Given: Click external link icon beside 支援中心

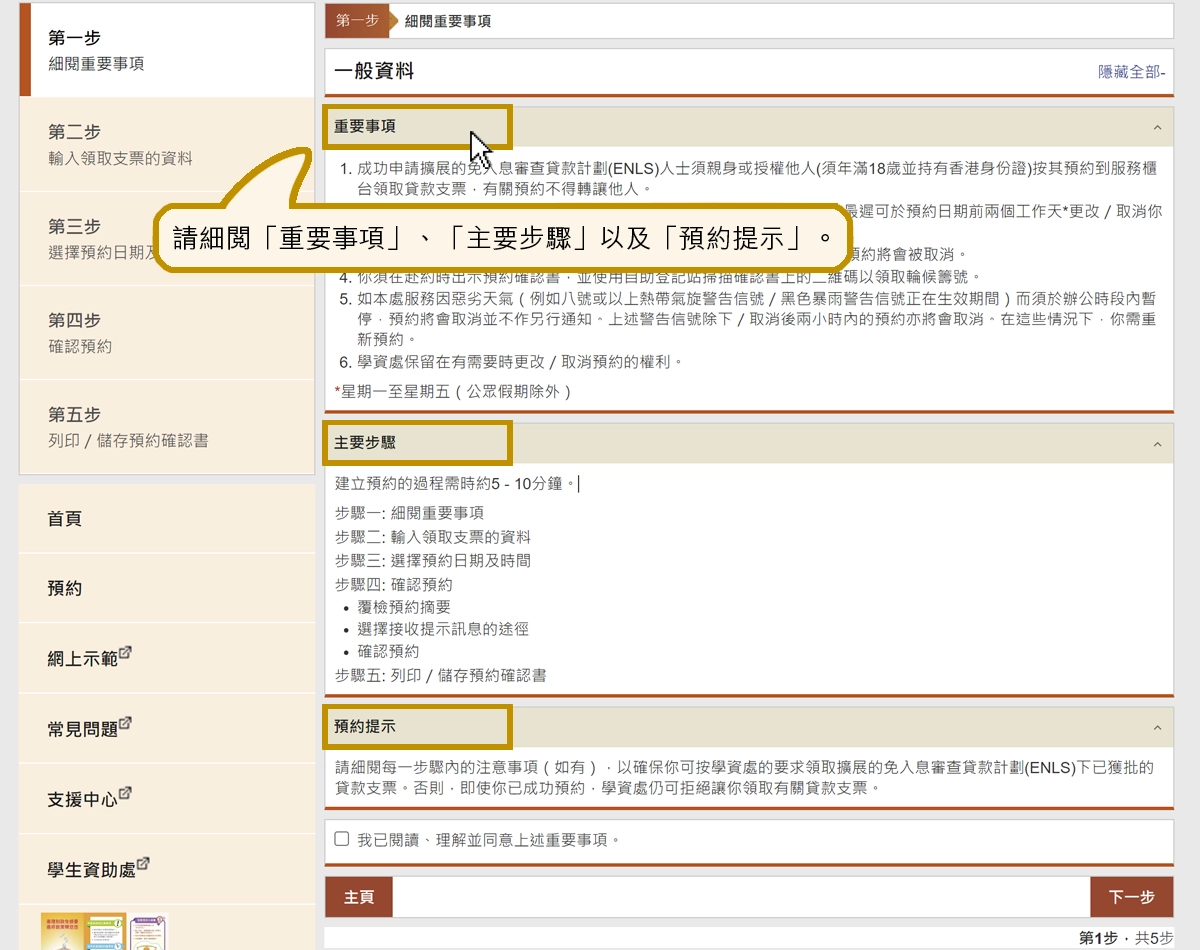Looking at the screenshot, I should click(125, 795).
